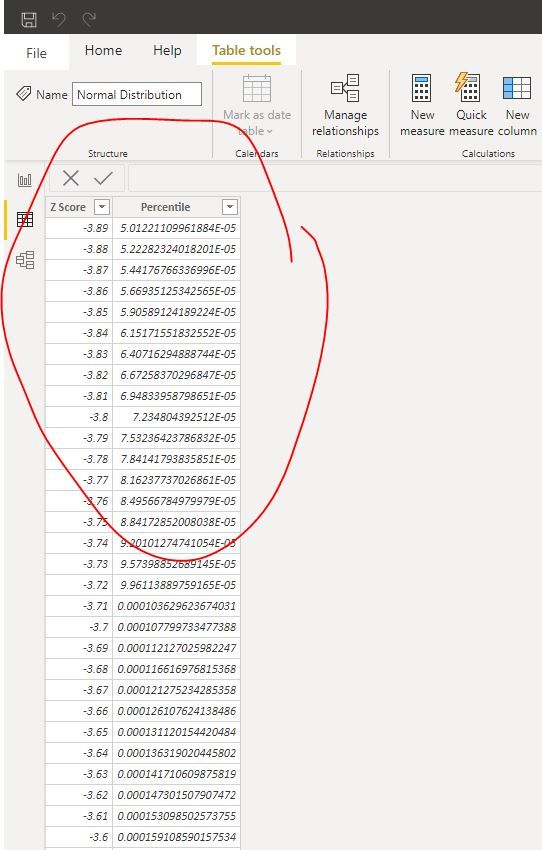This screenshot has width=542, height=850.
Task: Switch to the Help tab
Action: (167, 50)
